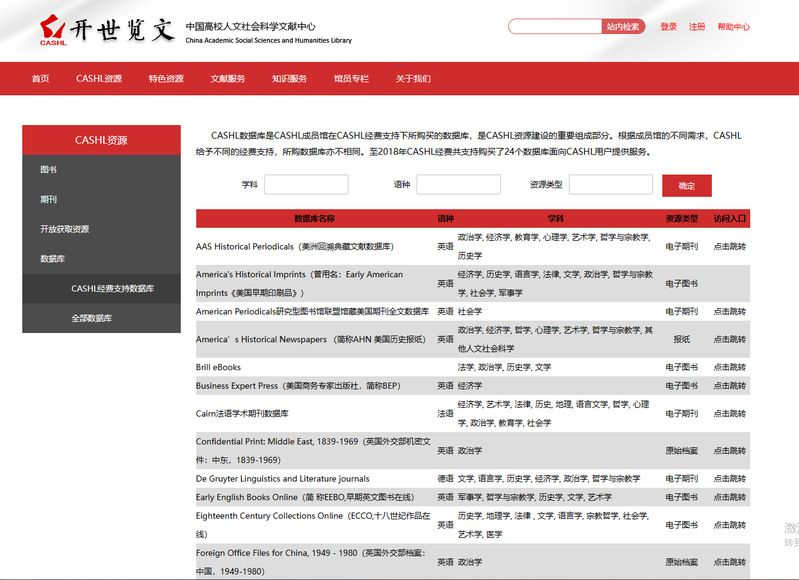Focus the site search input box
This screenshot has height=580, width=799.
coord(554,27)
